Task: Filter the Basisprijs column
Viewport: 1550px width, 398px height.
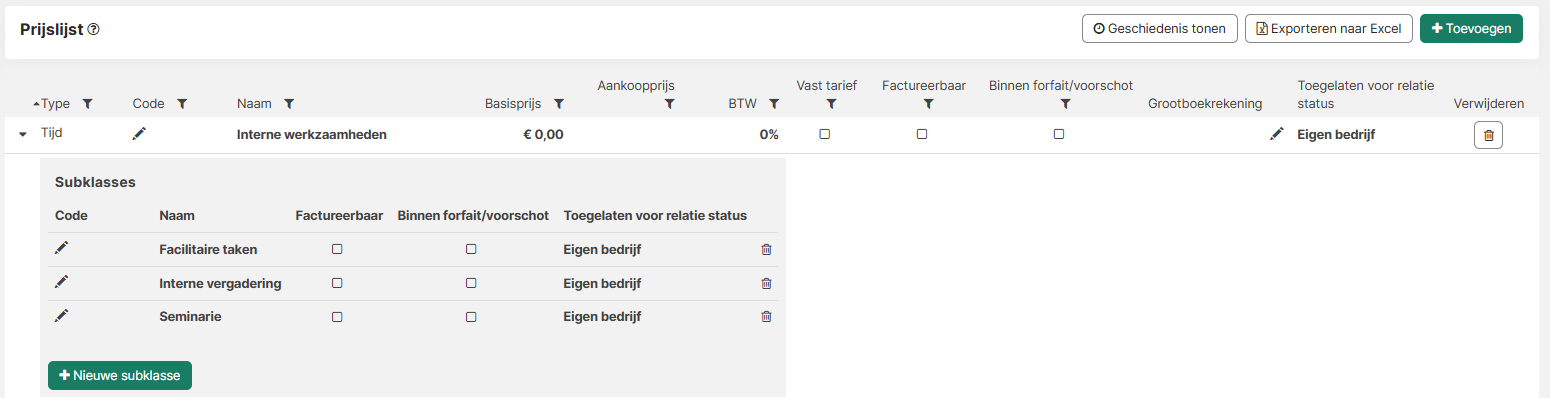Action: [x=559, y=103]
